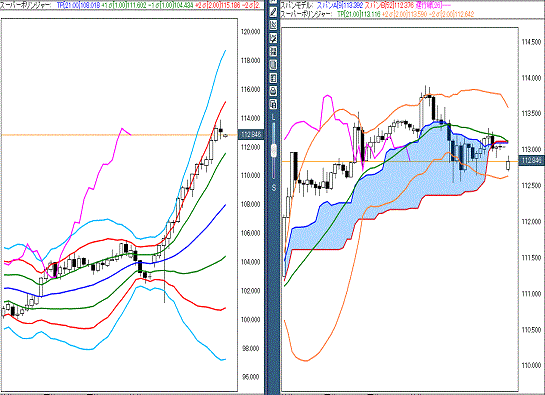The height and width of the screenshot is (395, 545).
Task: Click the orange horizontal price line on right chart
Action: click(400, 161)
